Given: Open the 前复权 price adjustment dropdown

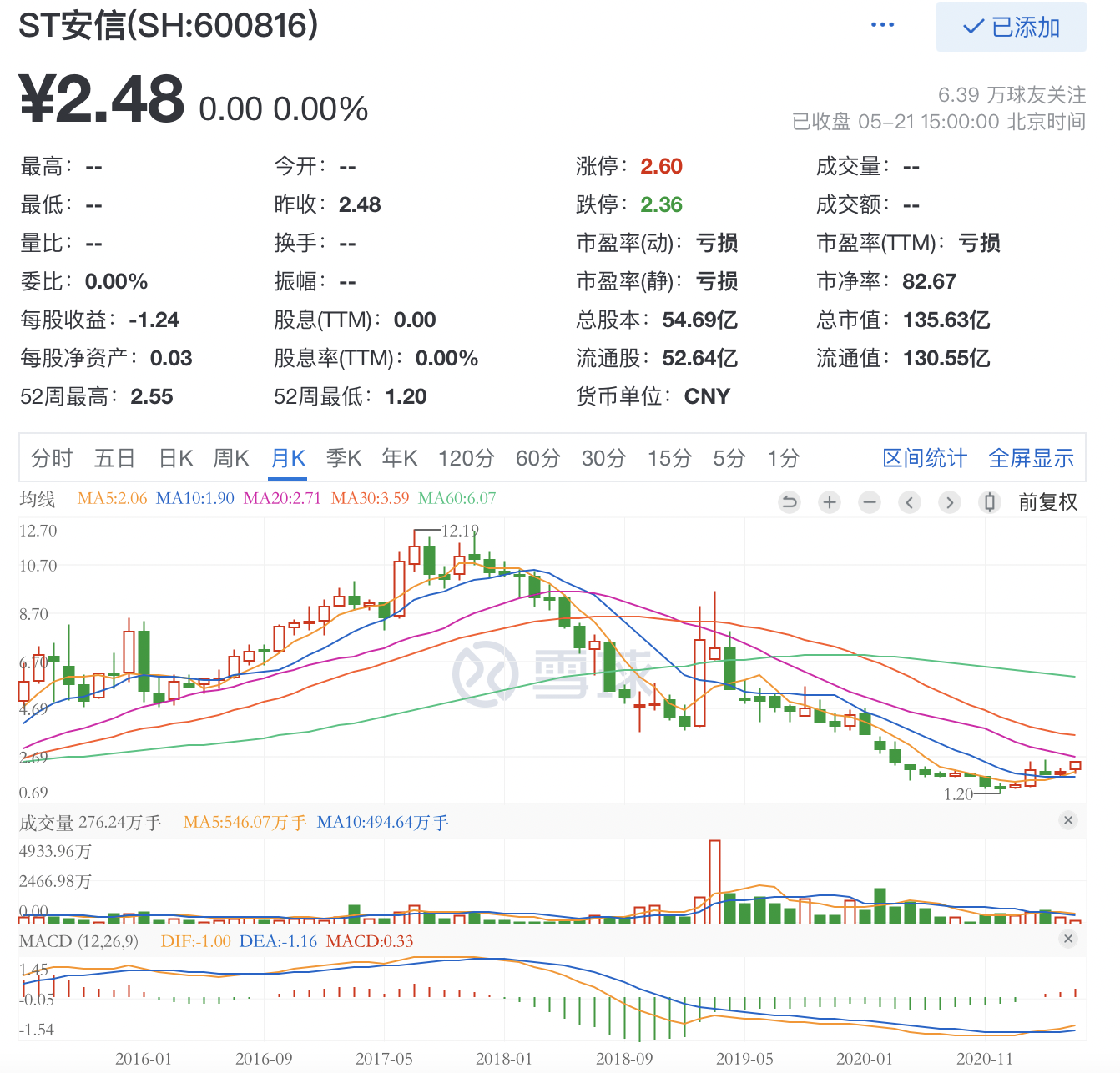Looking at the screenshot, I should [1048, 502].
